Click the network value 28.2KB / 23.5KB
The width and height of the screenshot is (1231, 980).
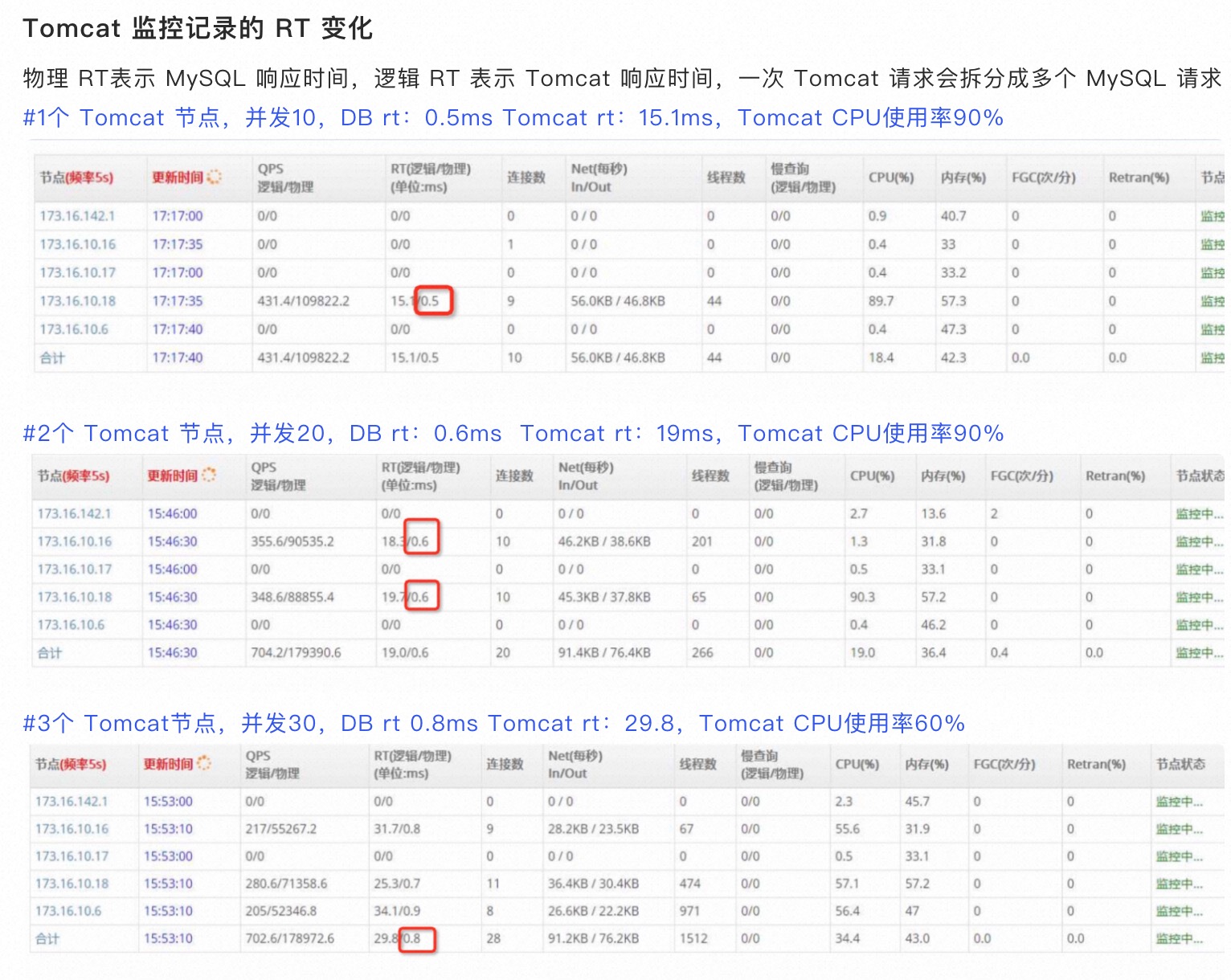(x=593, y=828)
